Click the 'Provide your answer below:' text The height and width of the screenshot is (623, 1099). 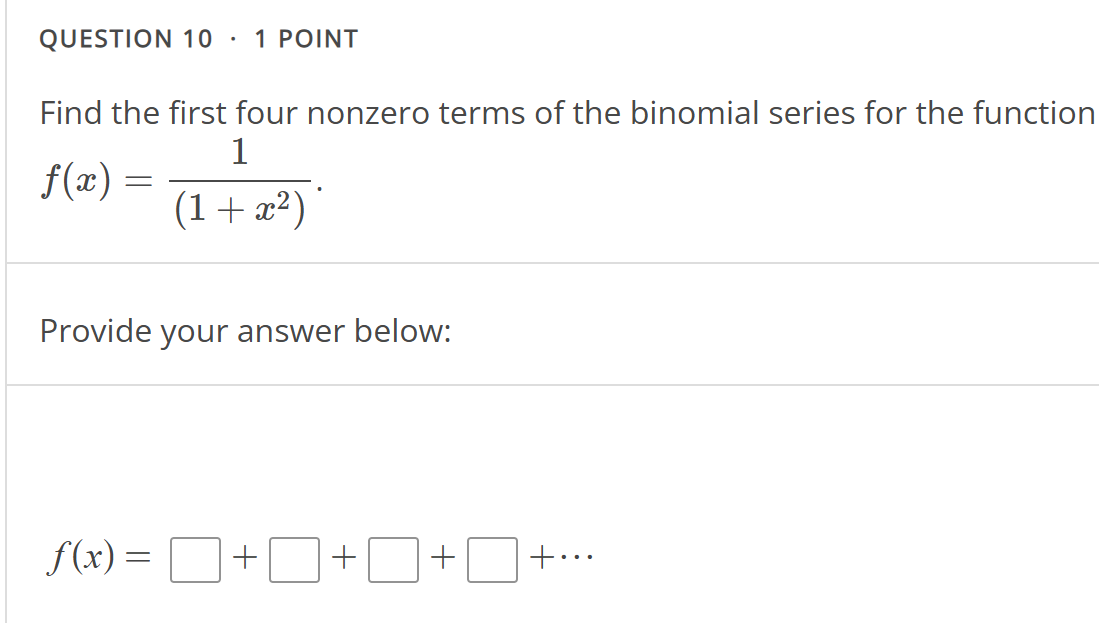[245, 330]
